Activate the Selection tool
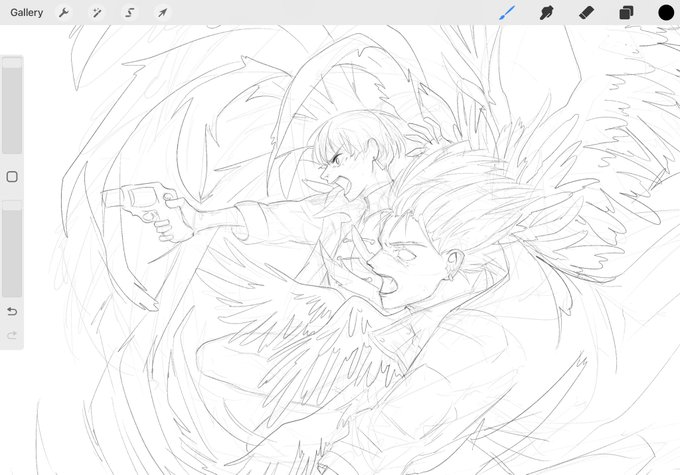The height and width of the screenshot is (475, 680). coord(130,13)
